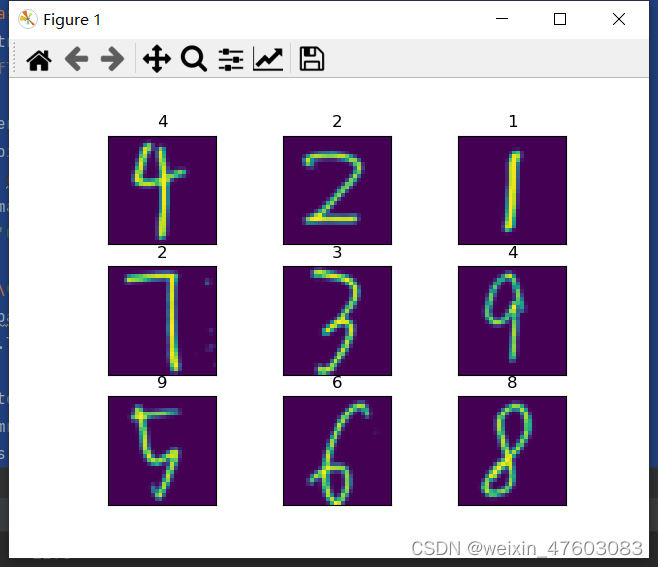Maximize the Figure 1 window
The width and height of the screenshot is (658, 567).
[560, 19]
